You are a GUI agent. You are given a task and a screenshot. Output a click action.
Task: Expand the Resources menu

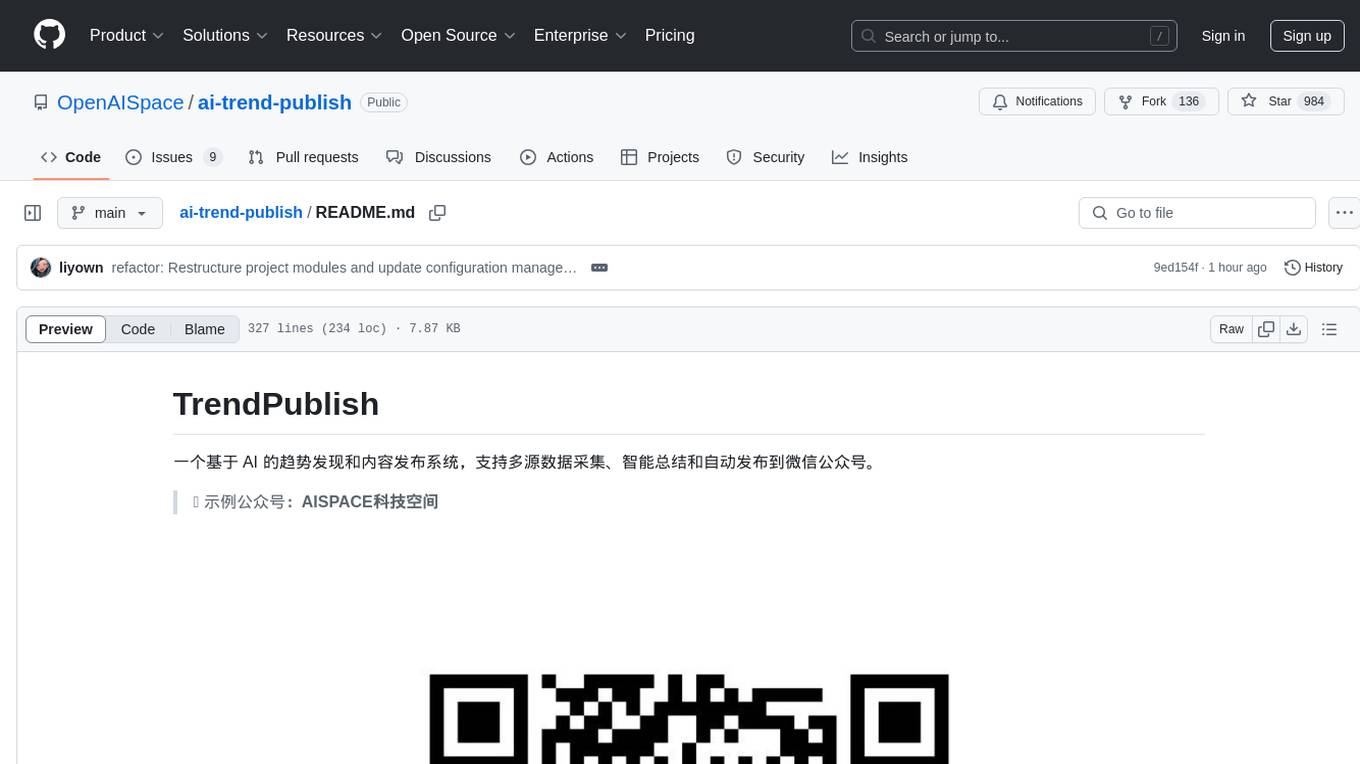click(334, 35)
